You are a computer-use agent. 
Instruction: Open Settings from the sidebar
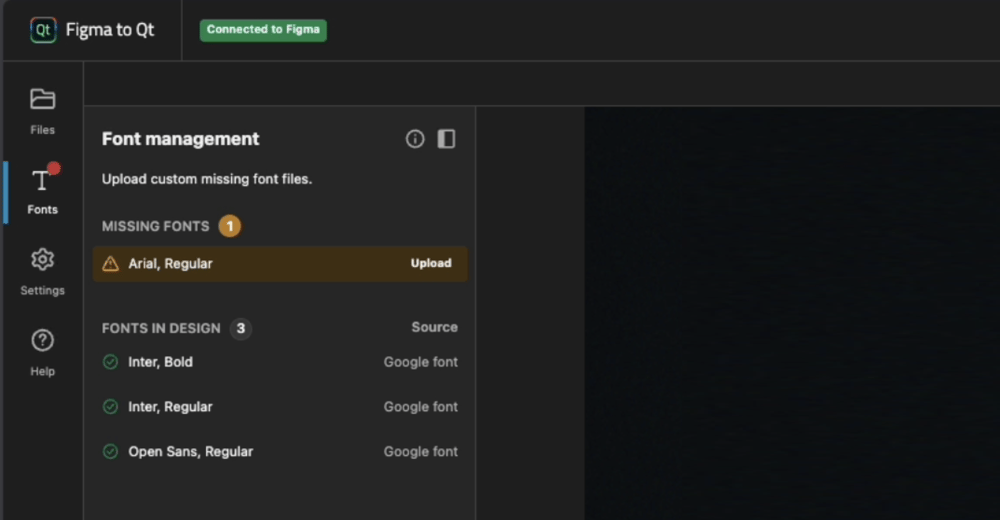[42, 271]
